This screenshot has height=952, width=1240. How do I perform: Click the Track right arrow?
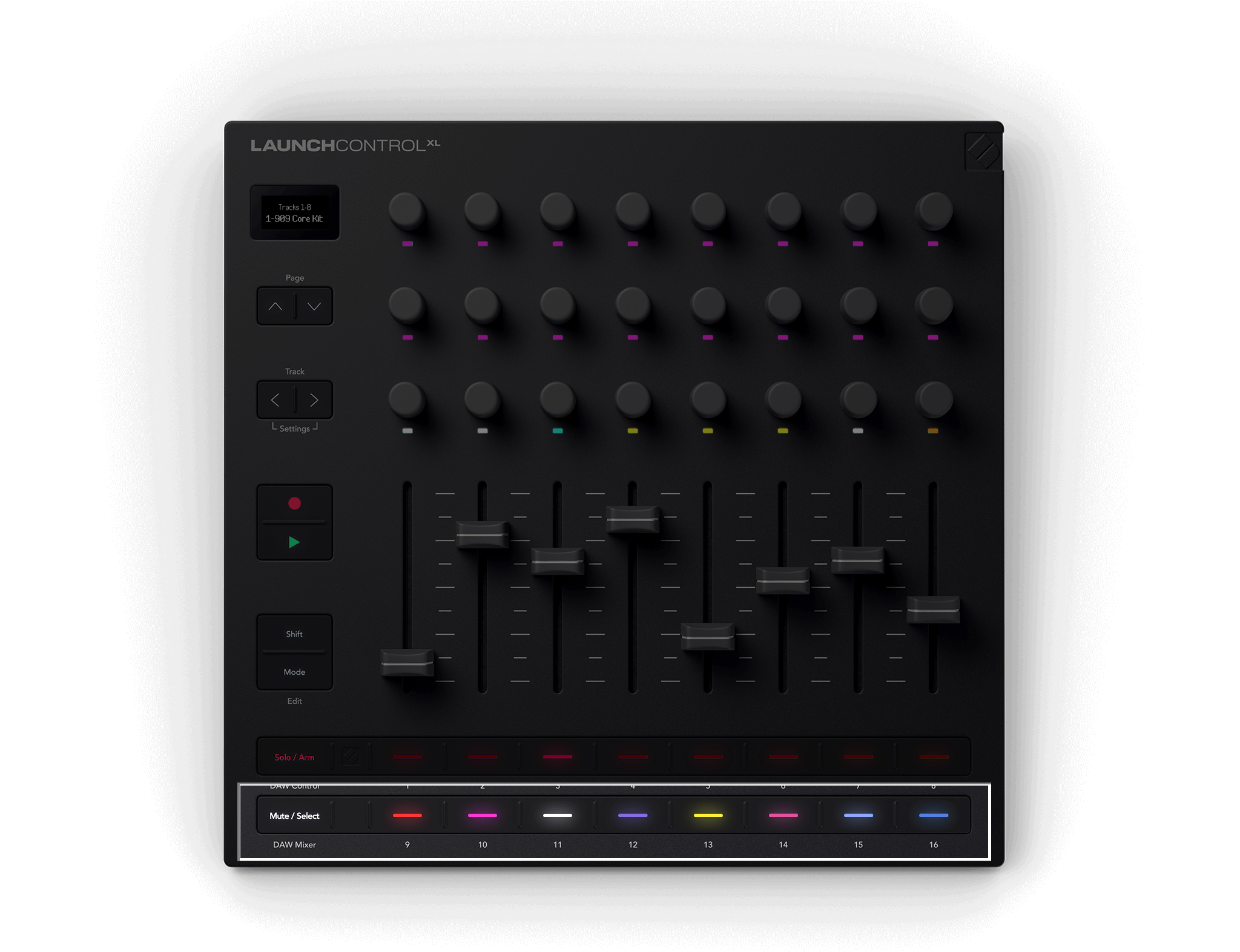[314, 400]
